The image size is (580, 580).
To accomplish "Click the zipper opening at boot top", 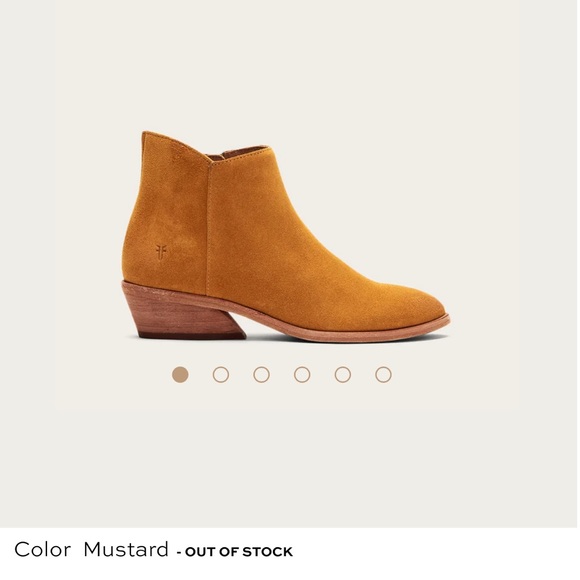I will point(239,153).
